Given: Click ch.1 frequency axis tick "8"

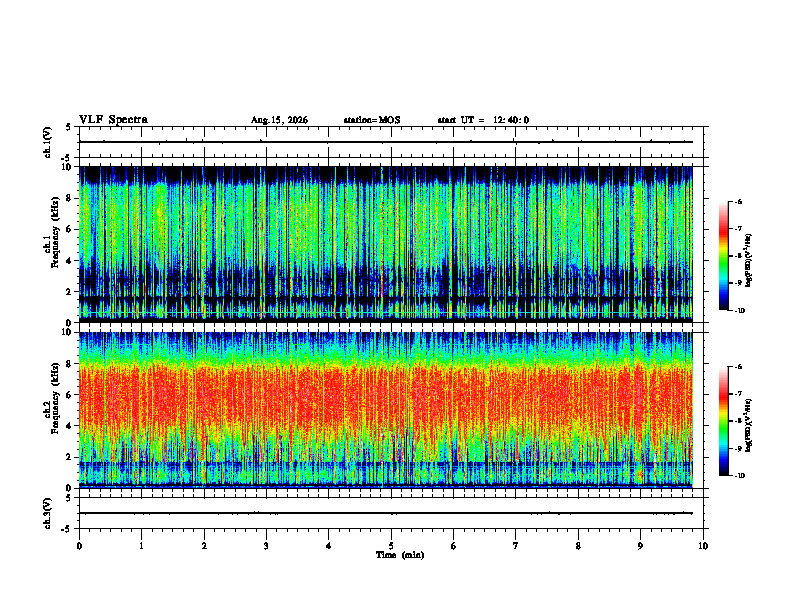Looking at the screenshot, I should (x=70, y=198).
